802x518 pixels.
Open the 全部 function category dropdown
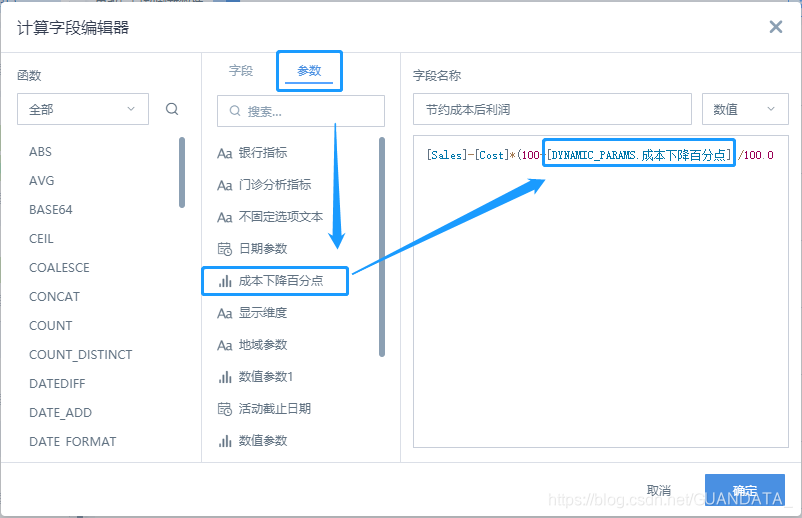83,109
